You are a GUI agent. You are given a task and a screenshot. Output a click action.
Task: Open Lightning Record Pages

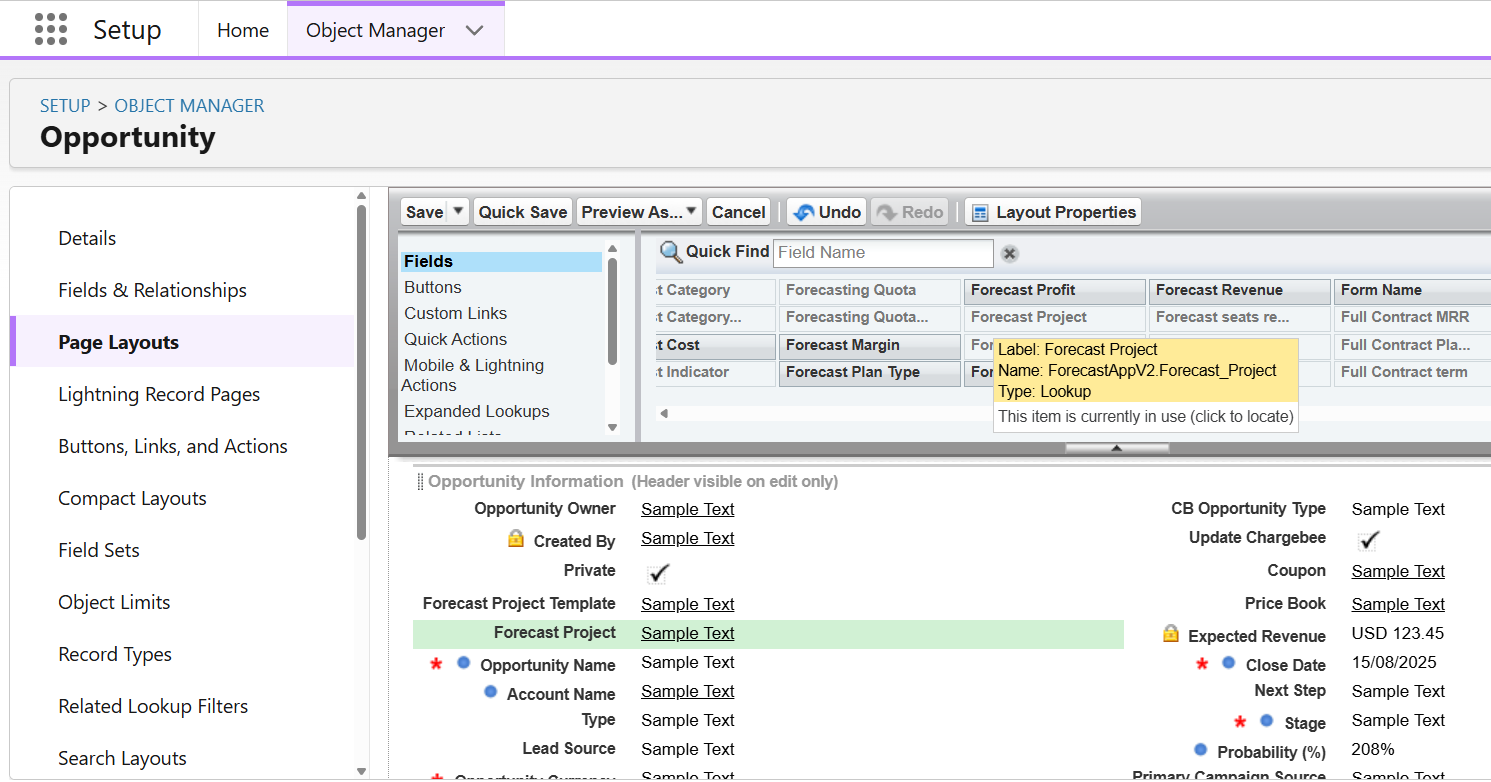coord(159,394)
